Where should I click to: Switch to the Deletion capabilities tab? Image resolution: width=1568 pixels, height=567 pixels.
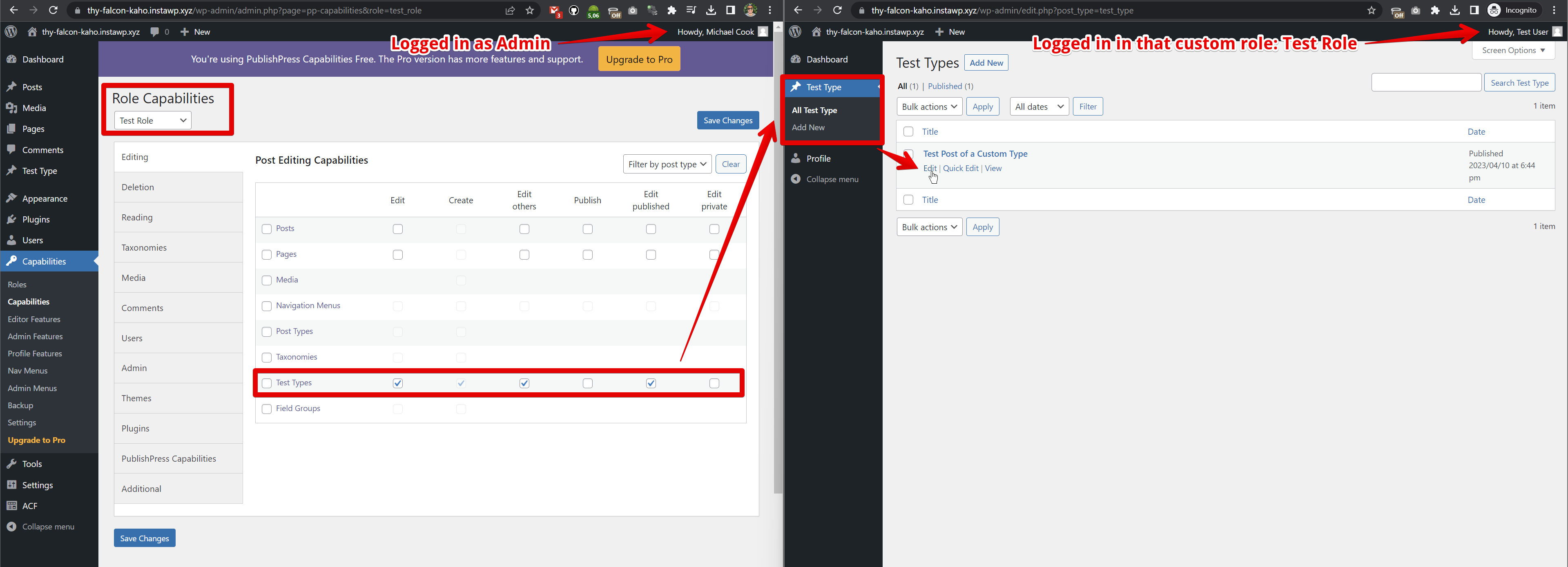[x=138, y=187]
